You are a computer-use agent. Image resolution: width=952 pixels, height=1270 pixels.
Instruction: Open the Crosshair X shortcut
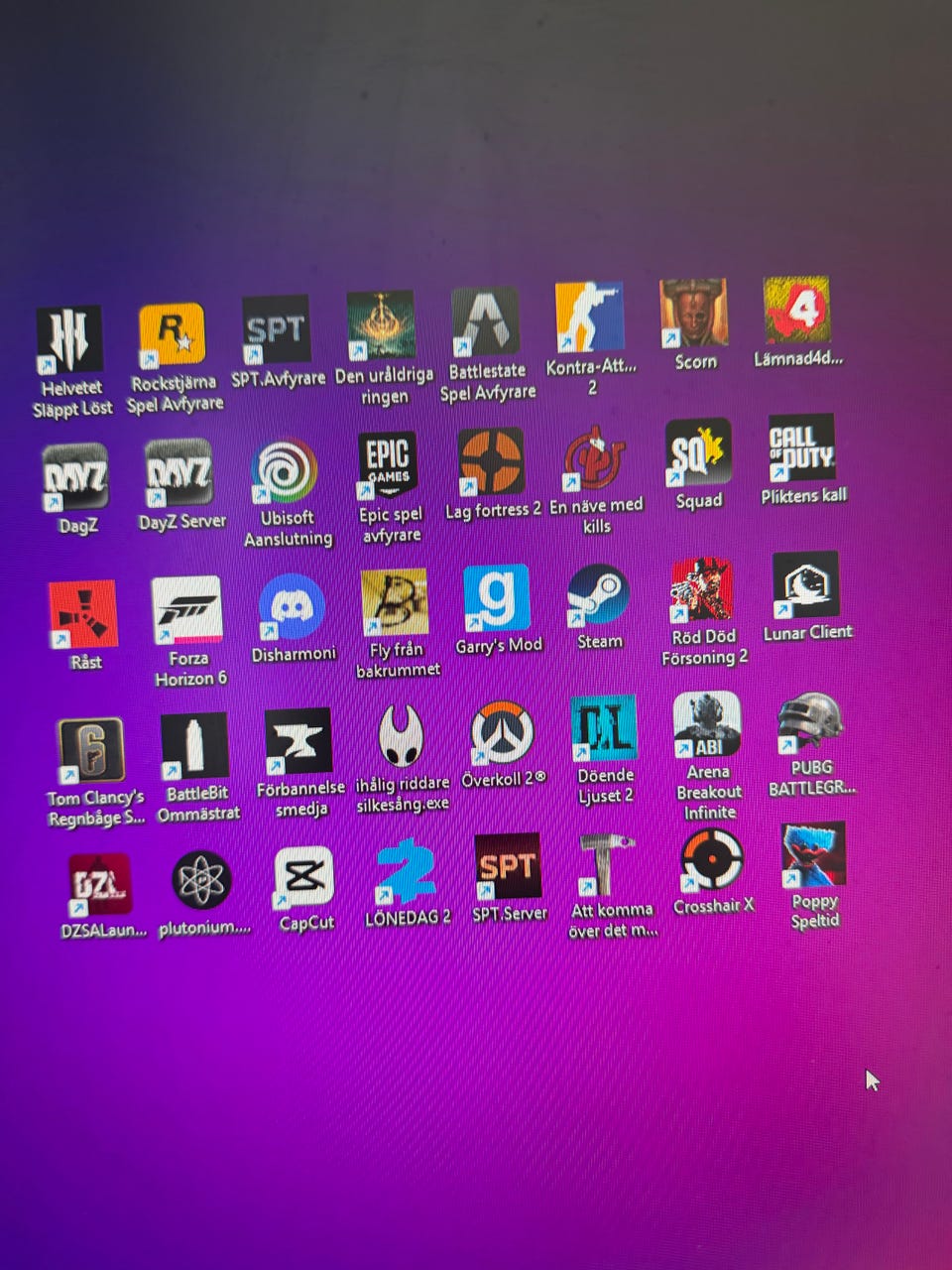(712, 860)
